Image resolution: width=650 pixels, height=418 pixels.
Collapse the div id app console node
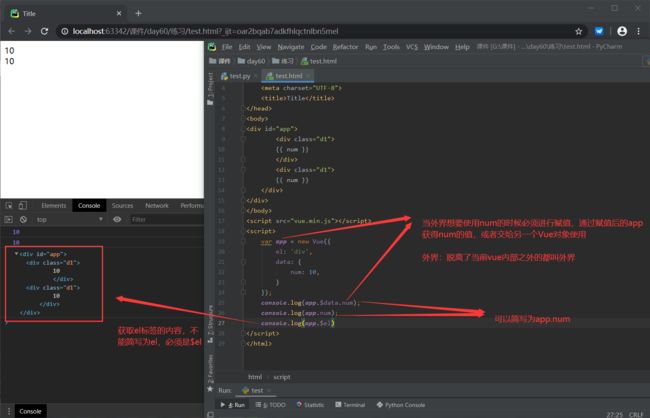click(16, 253)
